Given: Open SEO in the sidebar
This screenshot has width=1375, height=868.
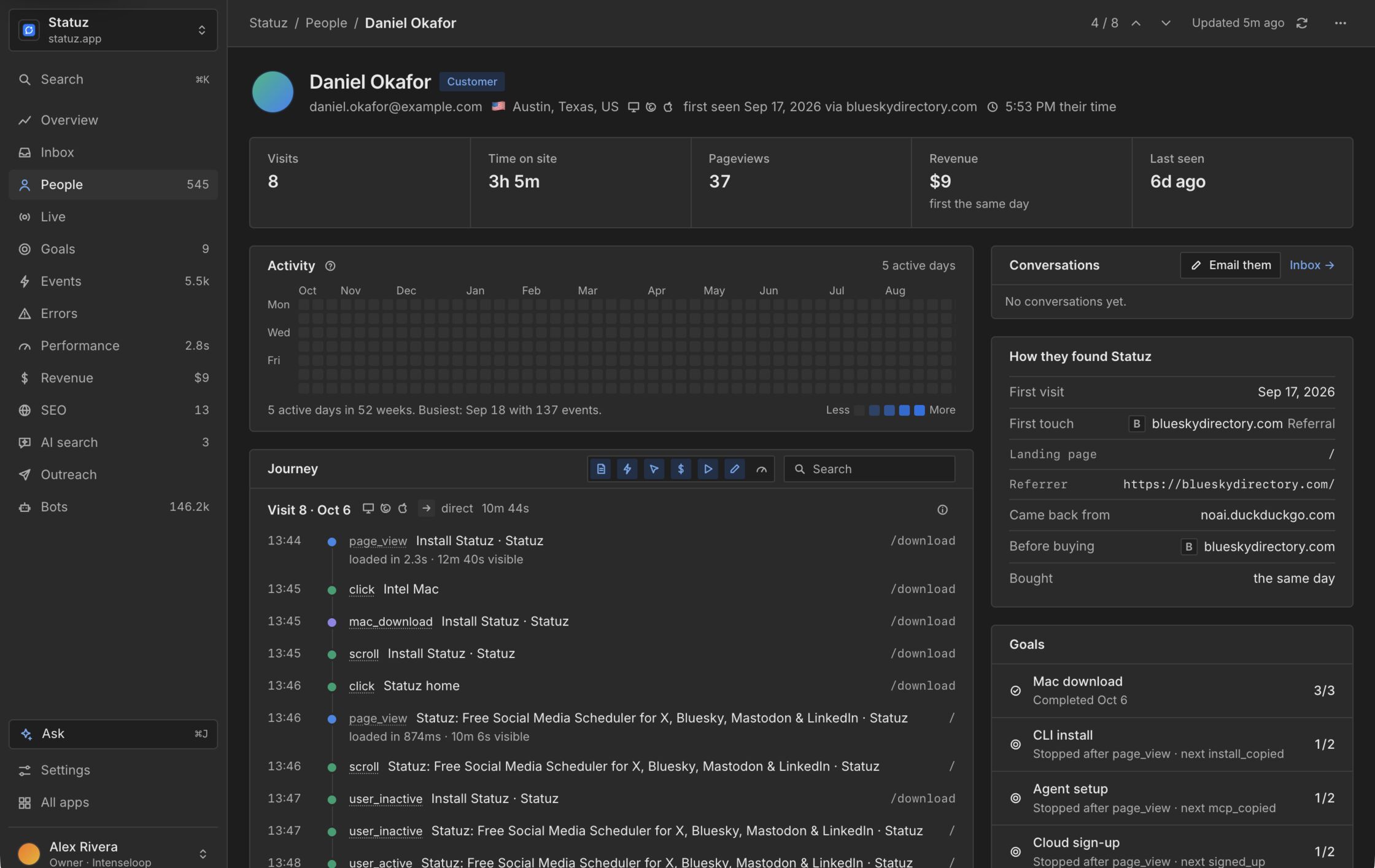Looking at the screenshot, I should click(113, 410).
